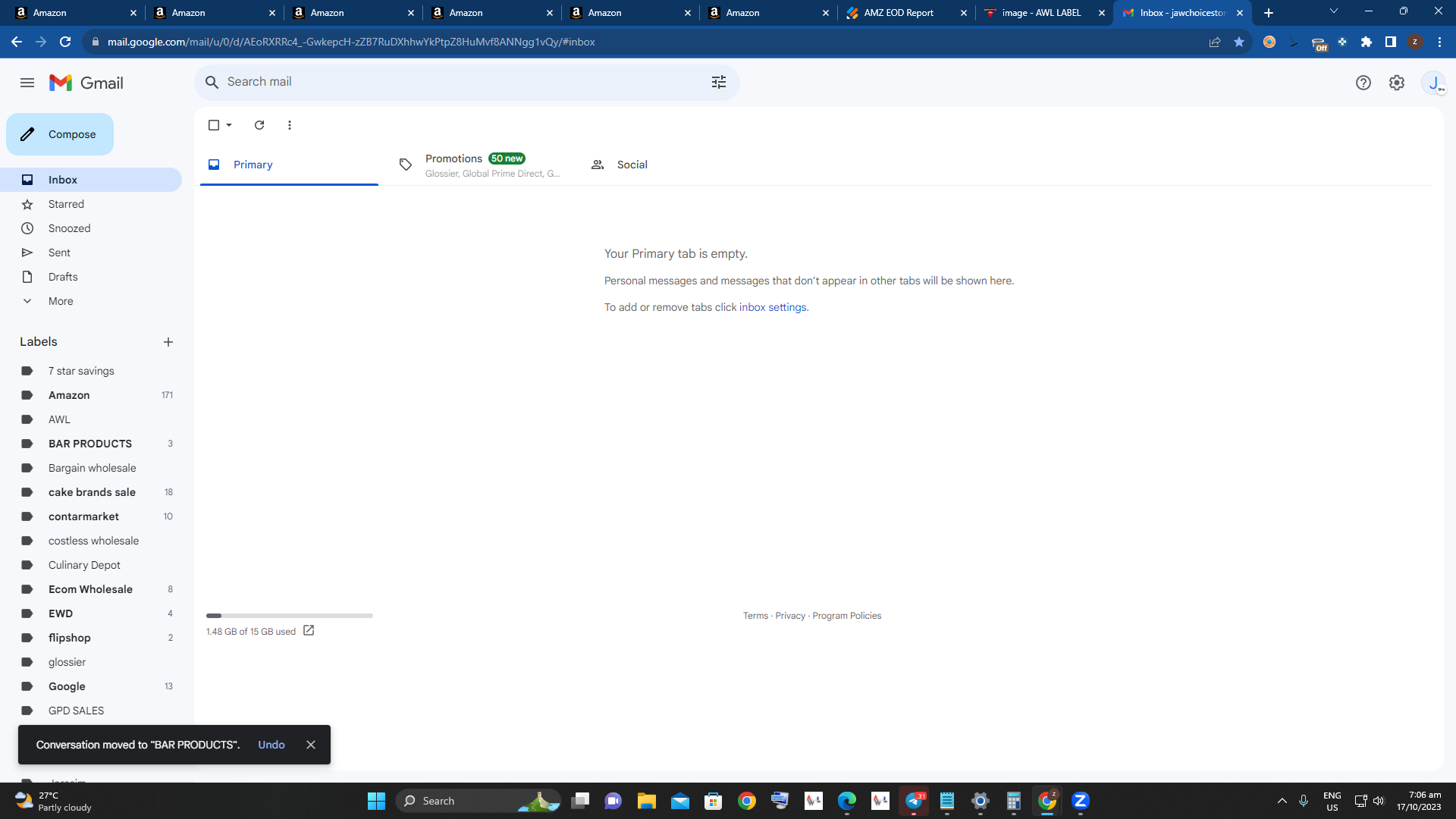Image resolution: width=1456 pixels, height=819 pixels.
Task: Open the Terms link
Action: pyautogui.click(x=755, y=616)
